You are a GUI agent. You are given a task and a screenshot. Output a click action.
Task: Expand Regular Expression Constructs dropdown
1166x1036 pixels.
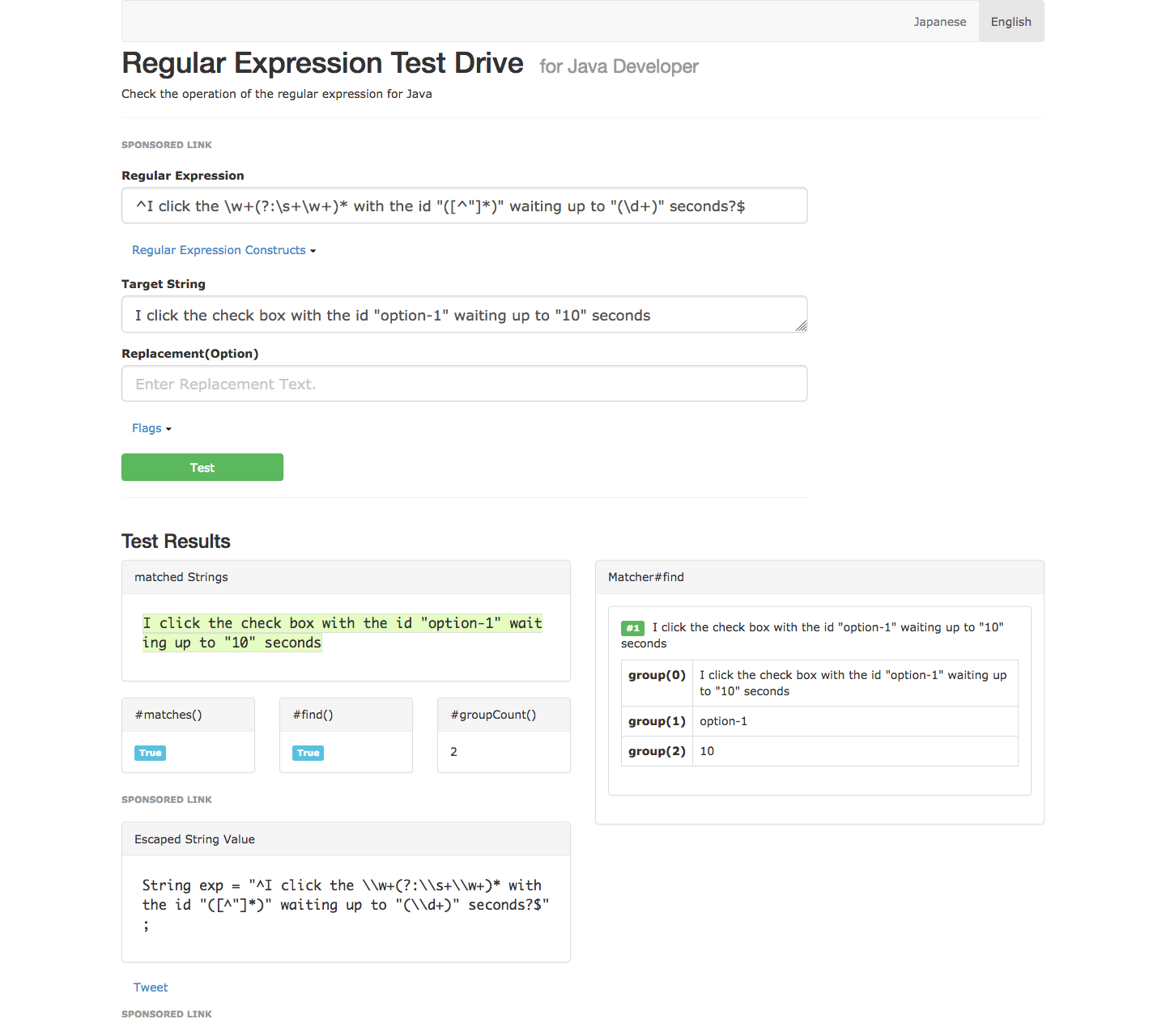(223, 250)
